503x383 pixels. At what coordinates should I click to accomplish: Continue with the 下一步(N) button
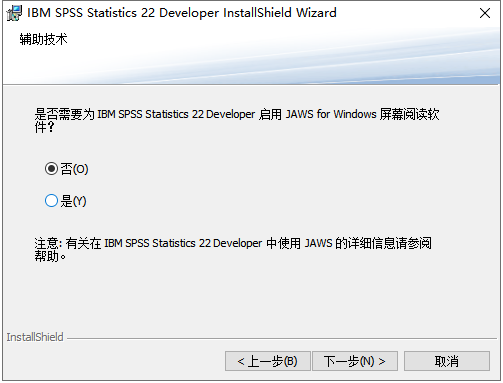tap(355, 361)
